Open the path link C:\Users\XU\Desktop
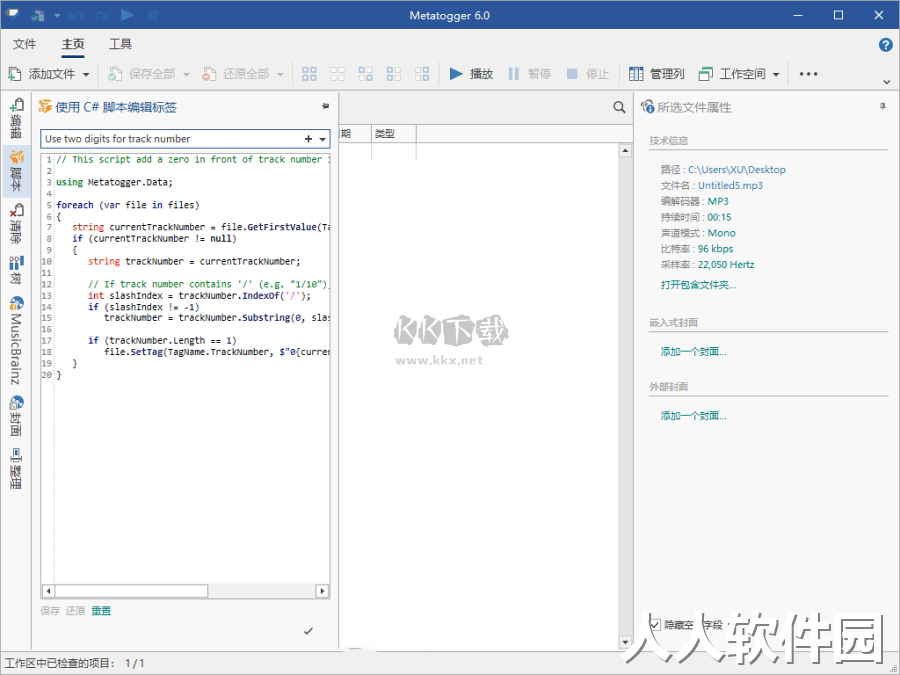This screenshot has height=675, width=900. click(737, 169)
